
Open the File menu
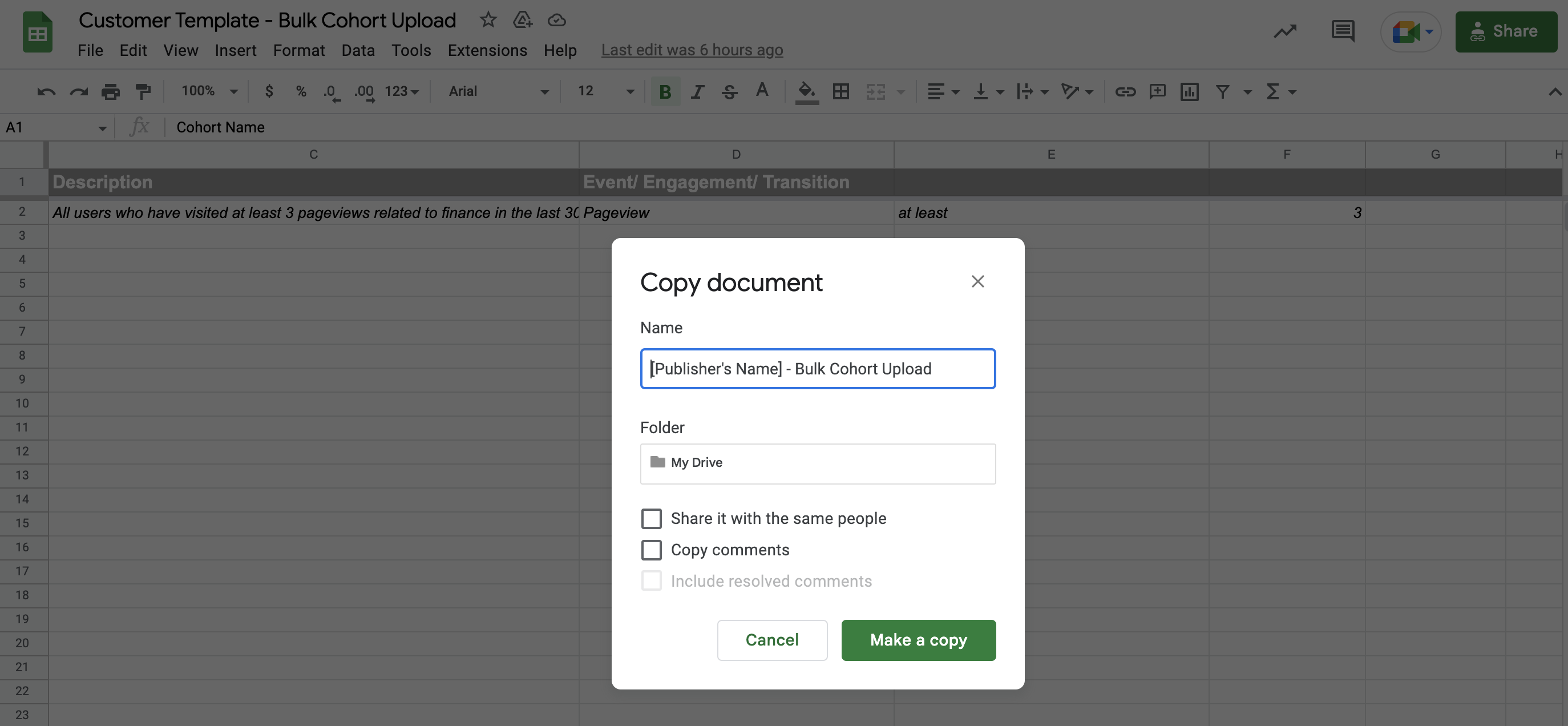click(90, 50)
